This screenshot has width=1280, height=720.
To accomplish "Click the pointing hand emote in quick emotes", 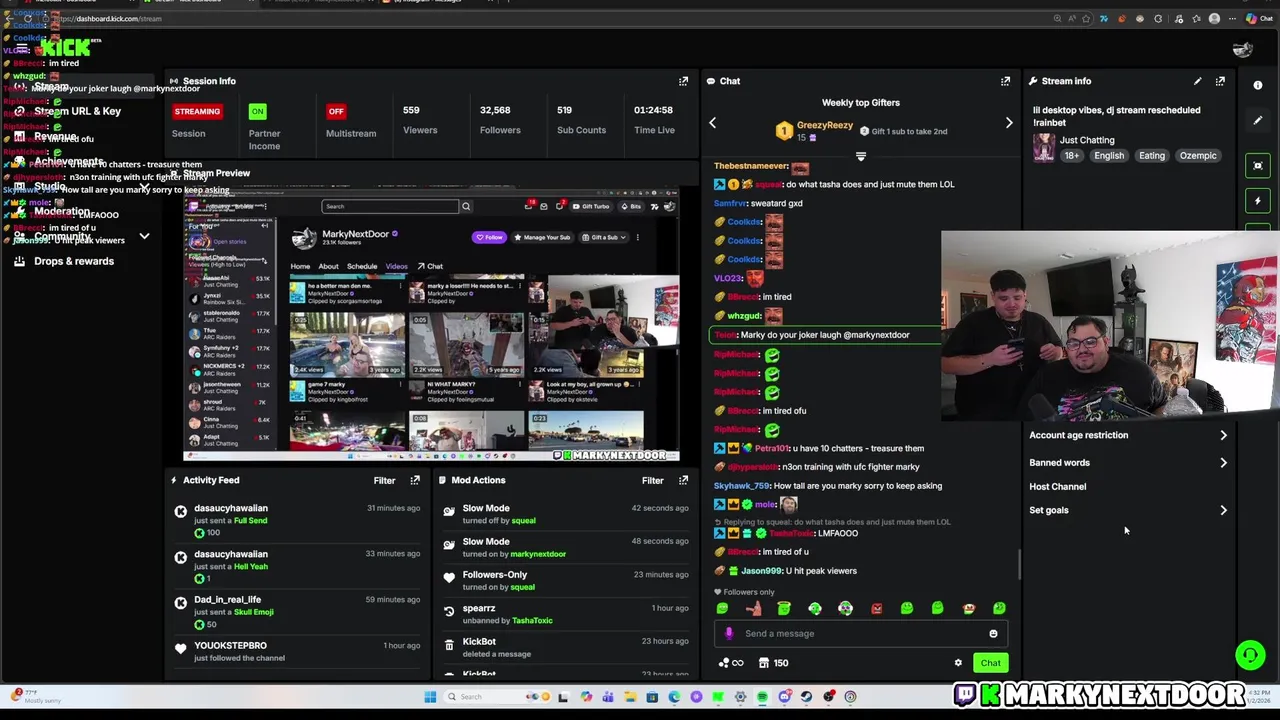I will [753, 608].
